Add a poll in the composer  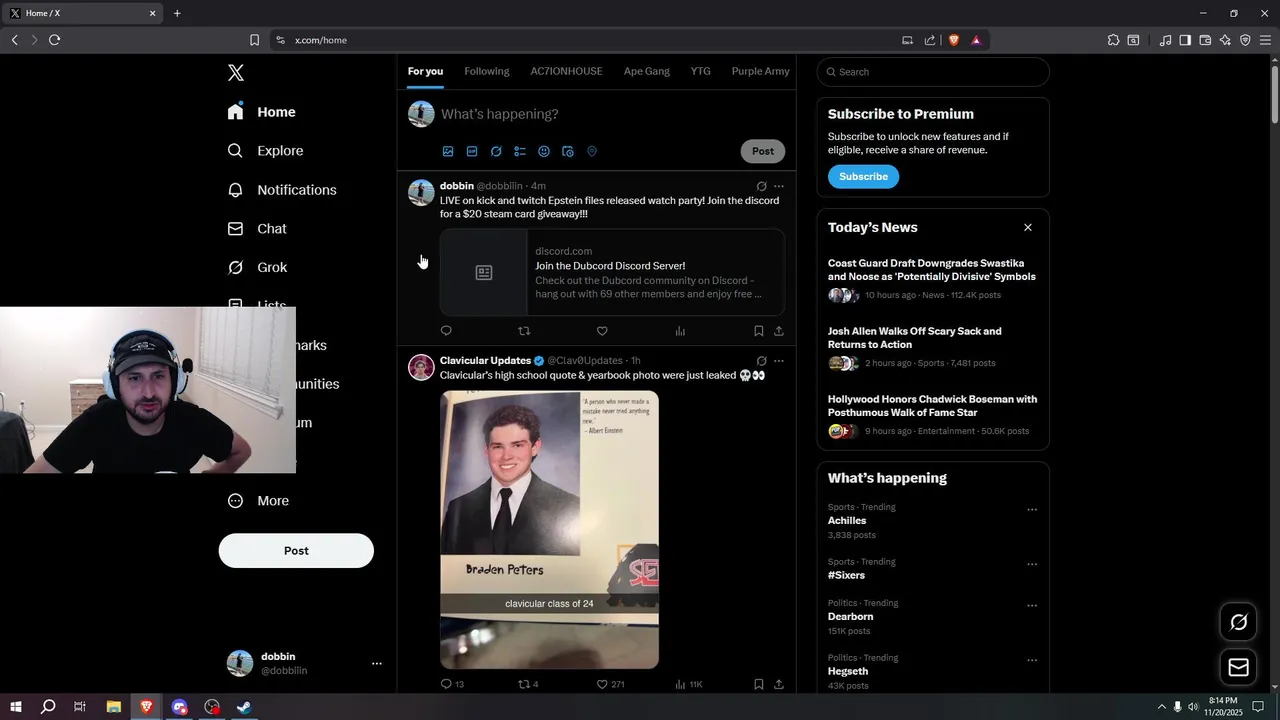click(520, 152)
